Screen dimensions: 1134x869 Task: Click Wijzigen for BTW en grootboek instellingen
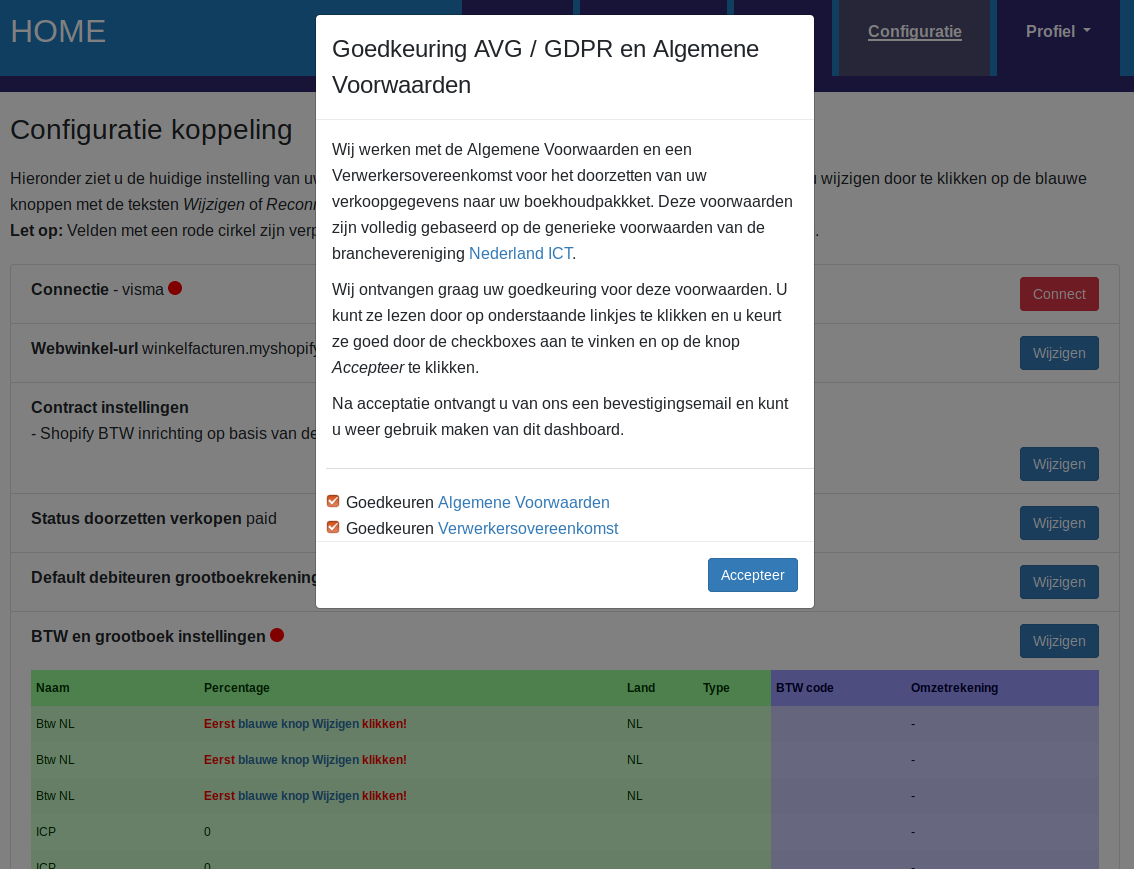click(x=1058, y=641)
